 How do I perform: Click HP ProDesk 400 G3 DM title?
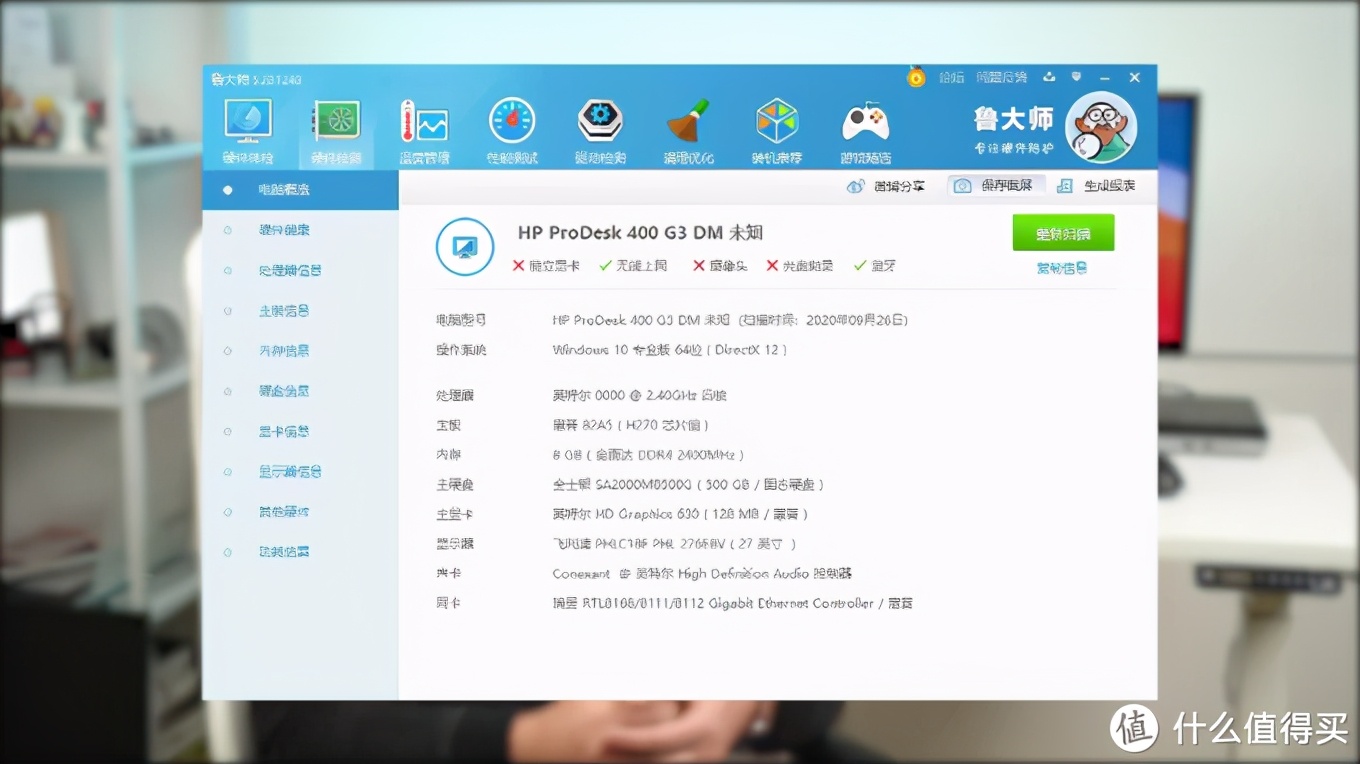coord(640,233)
